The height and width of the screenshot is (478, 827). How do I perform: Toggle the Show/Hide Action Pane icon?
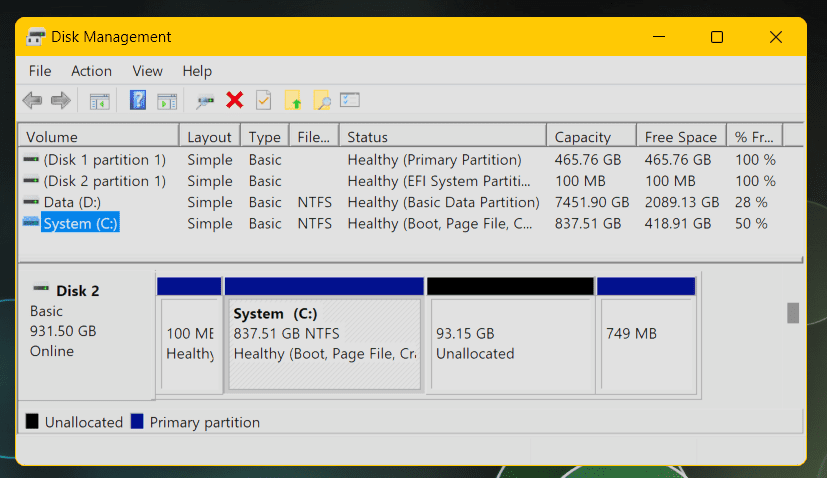point(167,101)
